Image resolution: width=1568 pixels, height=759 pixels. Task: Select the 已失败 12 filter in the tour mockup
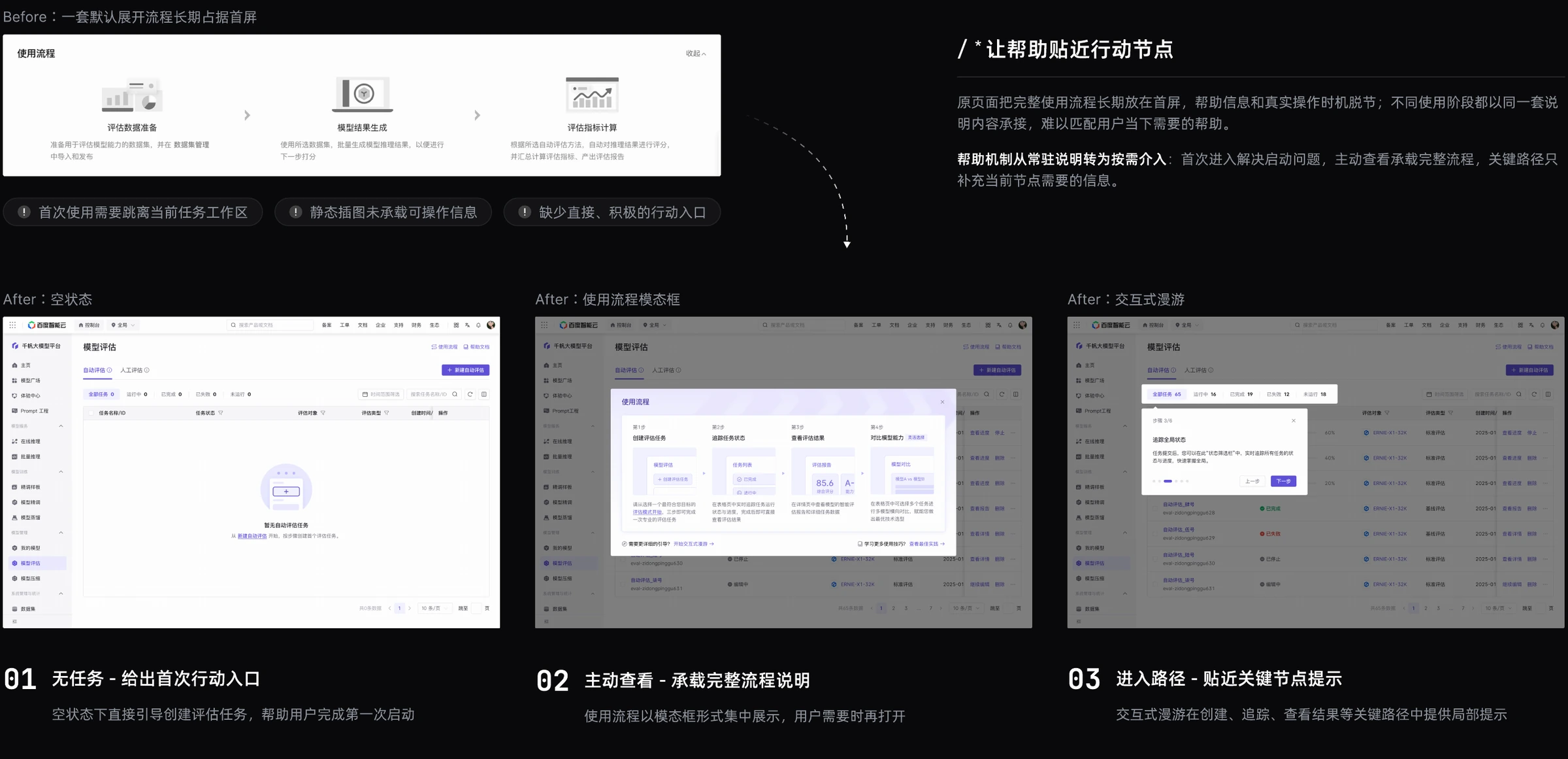pyautogui.click(x=1278, y=394)
